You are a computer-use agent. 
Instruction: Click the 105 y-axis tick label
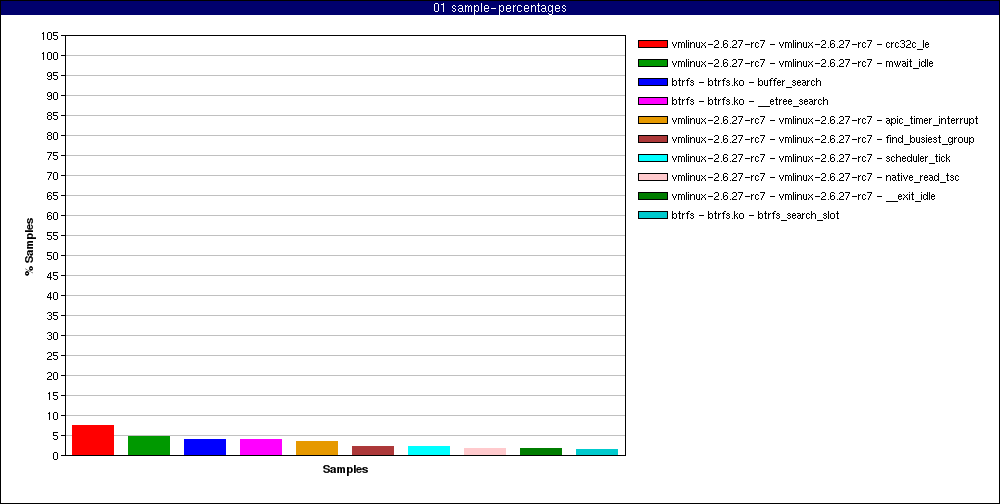coord(52,36)
